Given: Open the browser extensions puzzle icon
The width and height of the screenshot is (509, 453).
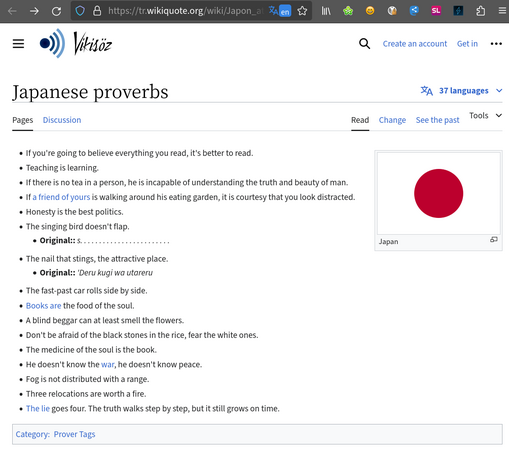Looking at the screenshot, I should pyautogui.click(x=480, y=11).
